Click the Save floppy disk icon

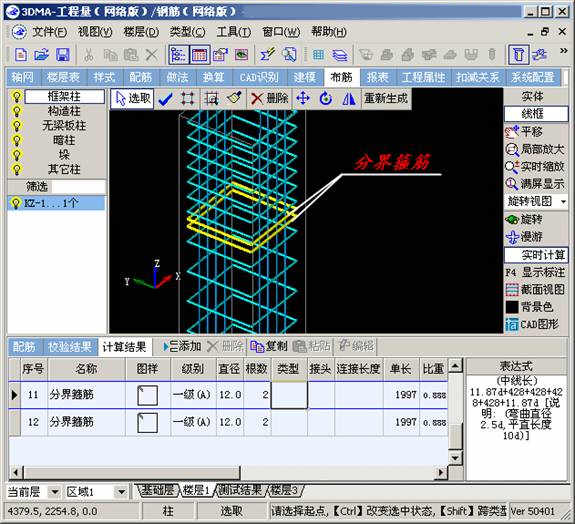(62, 55)
